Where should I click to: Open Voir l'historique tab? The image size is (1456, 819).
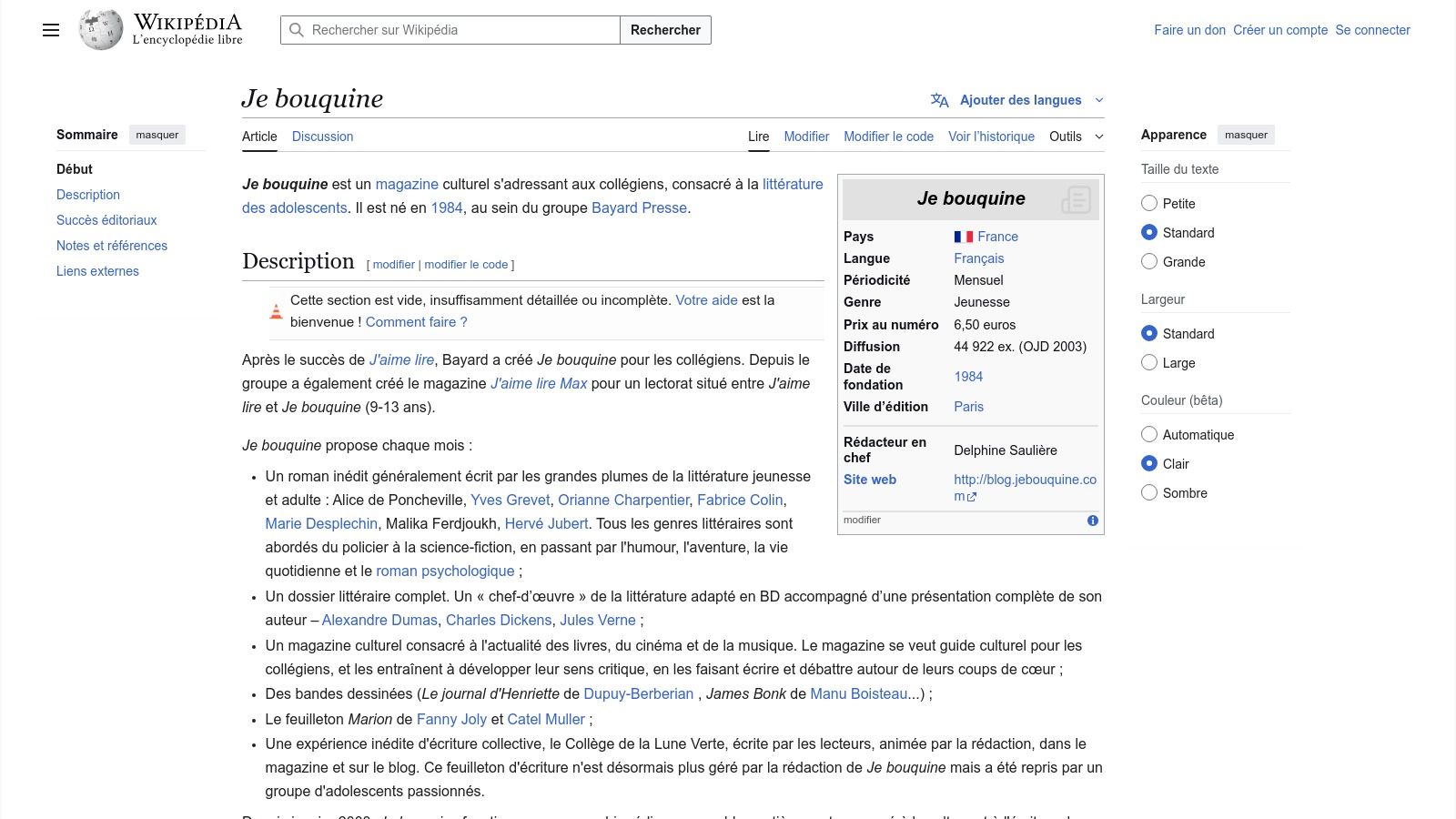(991, 136)
